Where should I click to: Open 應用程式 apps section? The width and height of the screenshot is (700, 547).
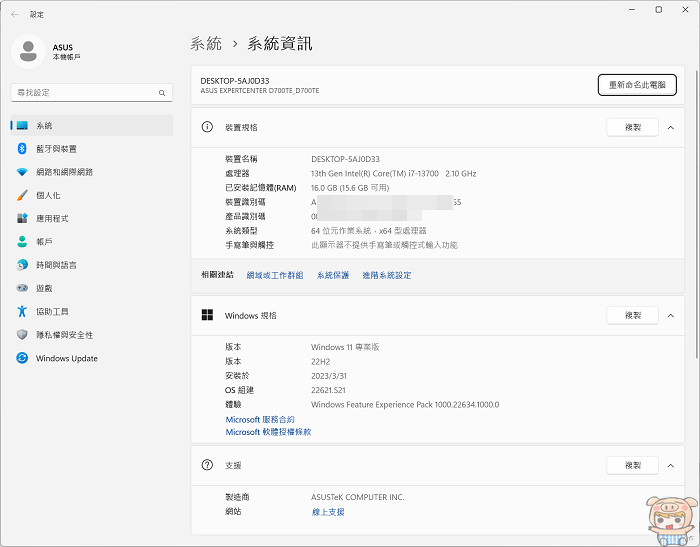[52, 218]
